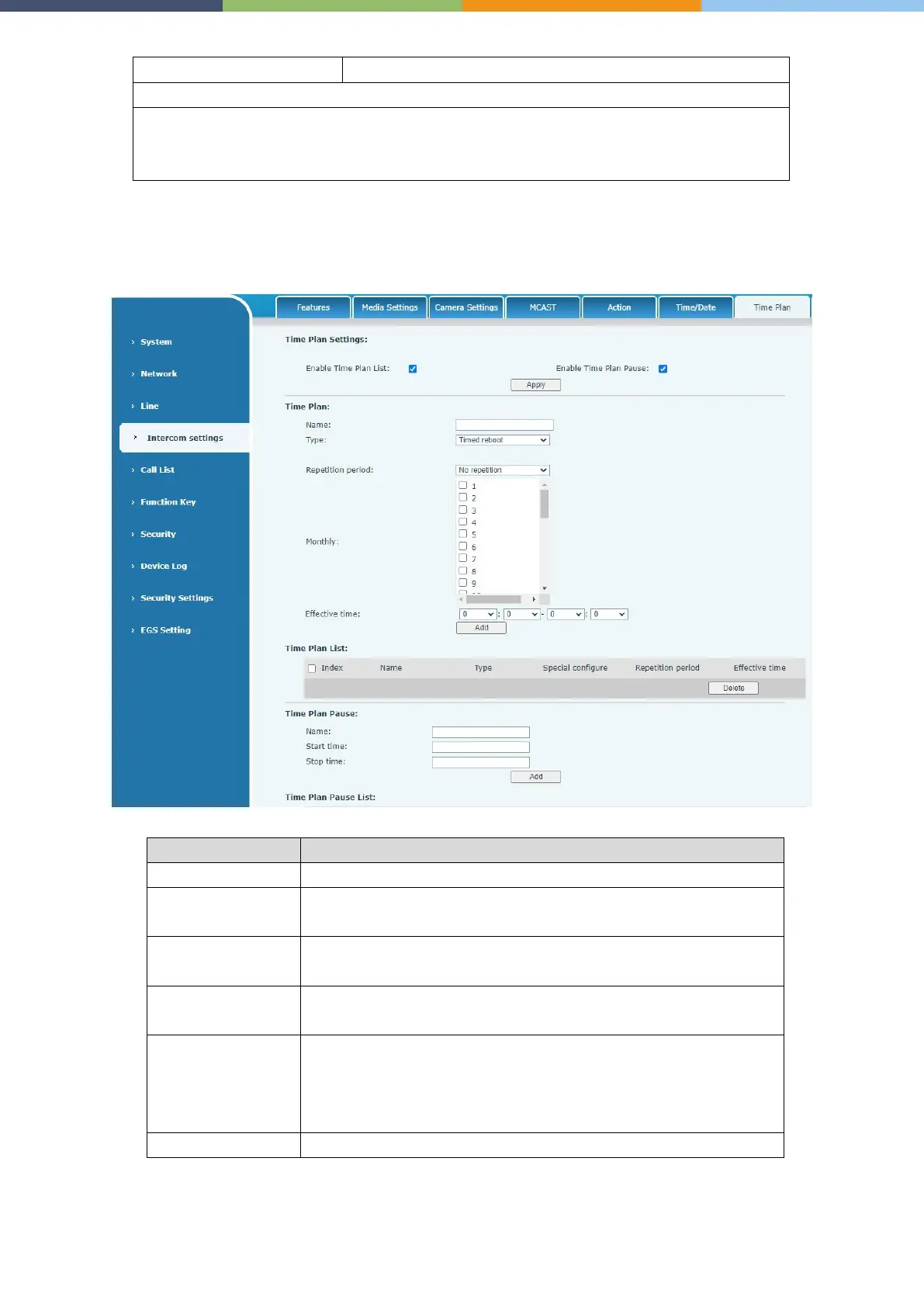Open the Type dropdown (Timed reboot)
This screenshot has height=1307, width=924.
(503, 440)
